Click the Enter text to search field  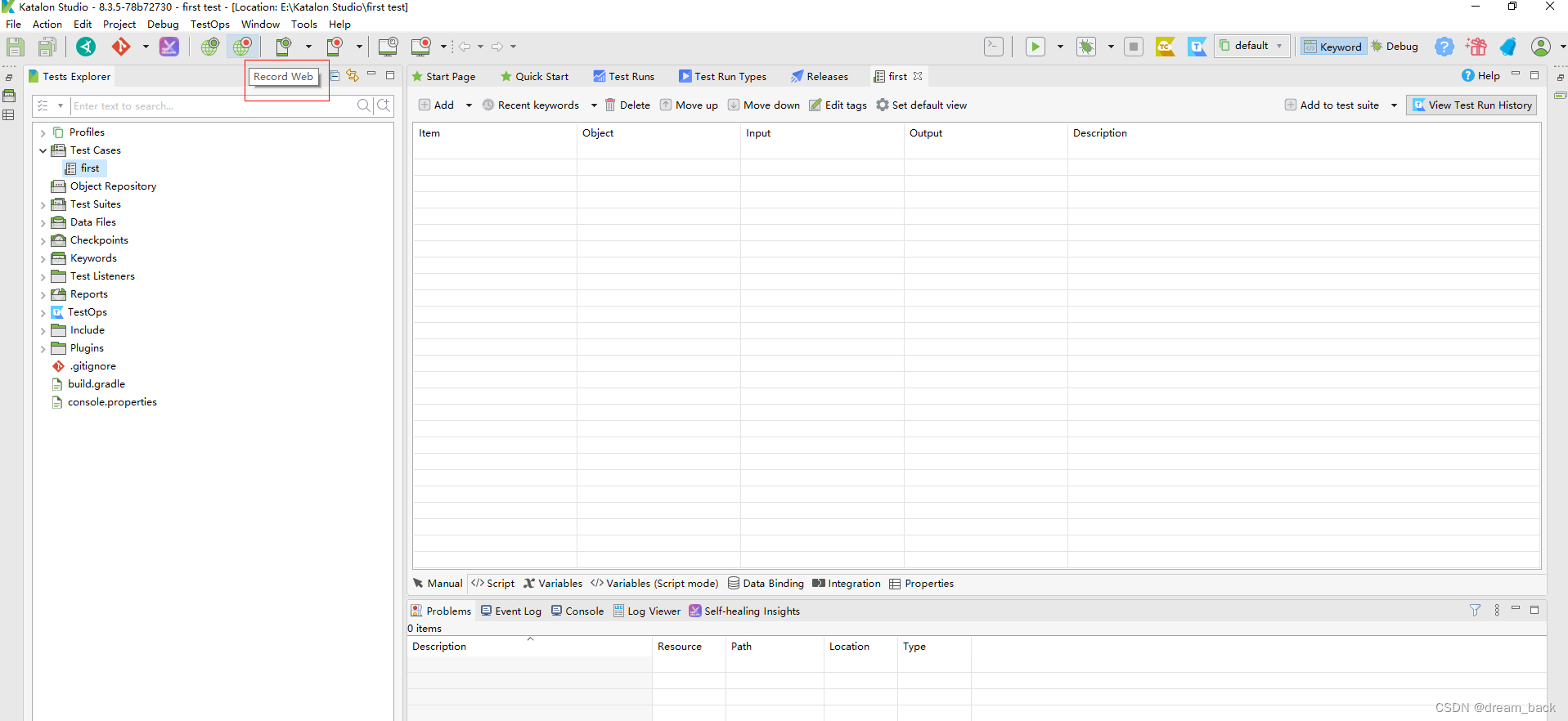[213, 106]
